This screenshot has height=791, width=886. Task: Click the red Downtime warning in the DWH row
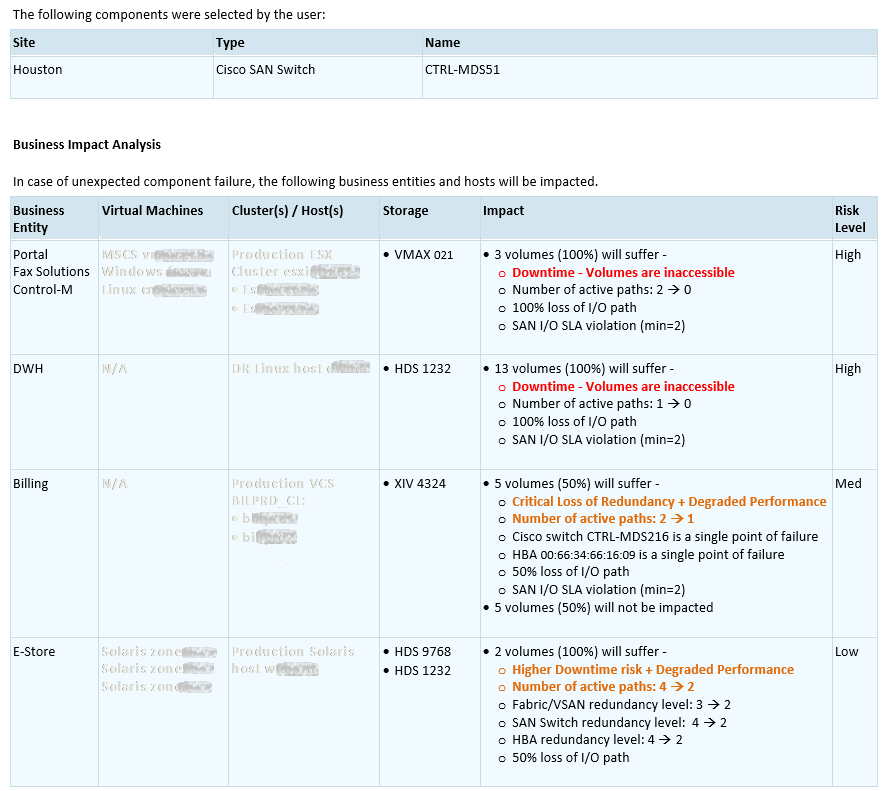tap(623, 386)
